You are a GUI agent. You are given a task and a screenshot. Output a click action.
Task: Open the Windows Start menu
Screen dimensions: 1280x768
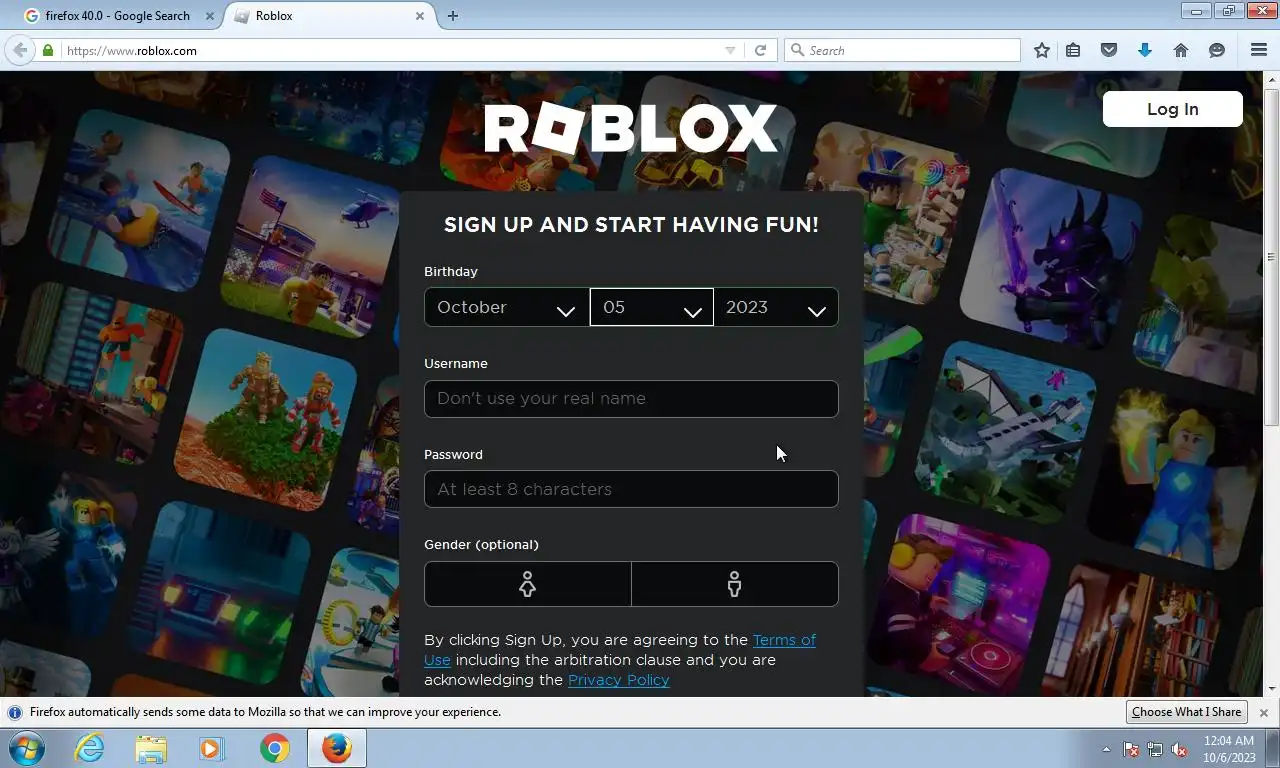(27, 748)
